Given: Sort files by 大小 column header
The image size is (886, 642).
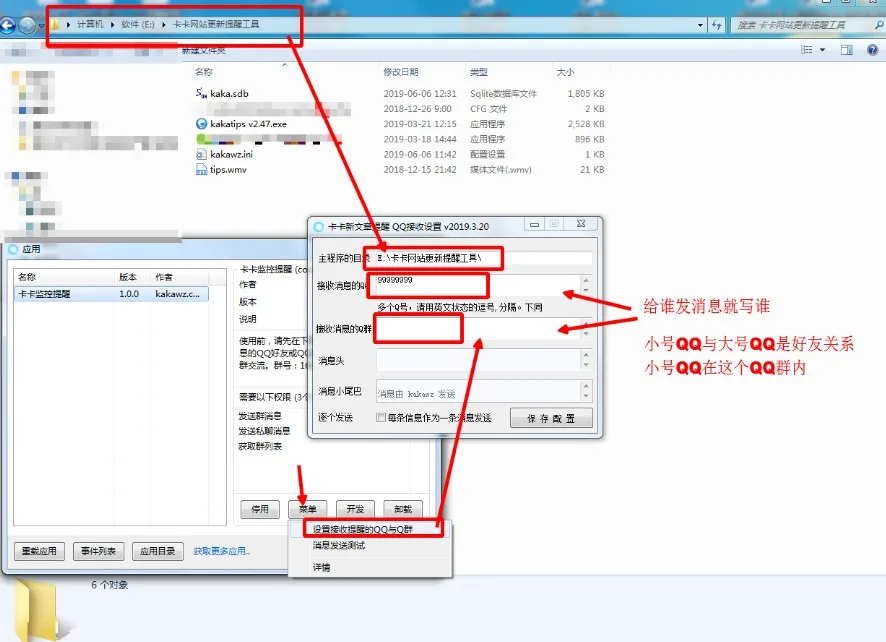Looking at the screenshot, I should (x=566, y=72).
